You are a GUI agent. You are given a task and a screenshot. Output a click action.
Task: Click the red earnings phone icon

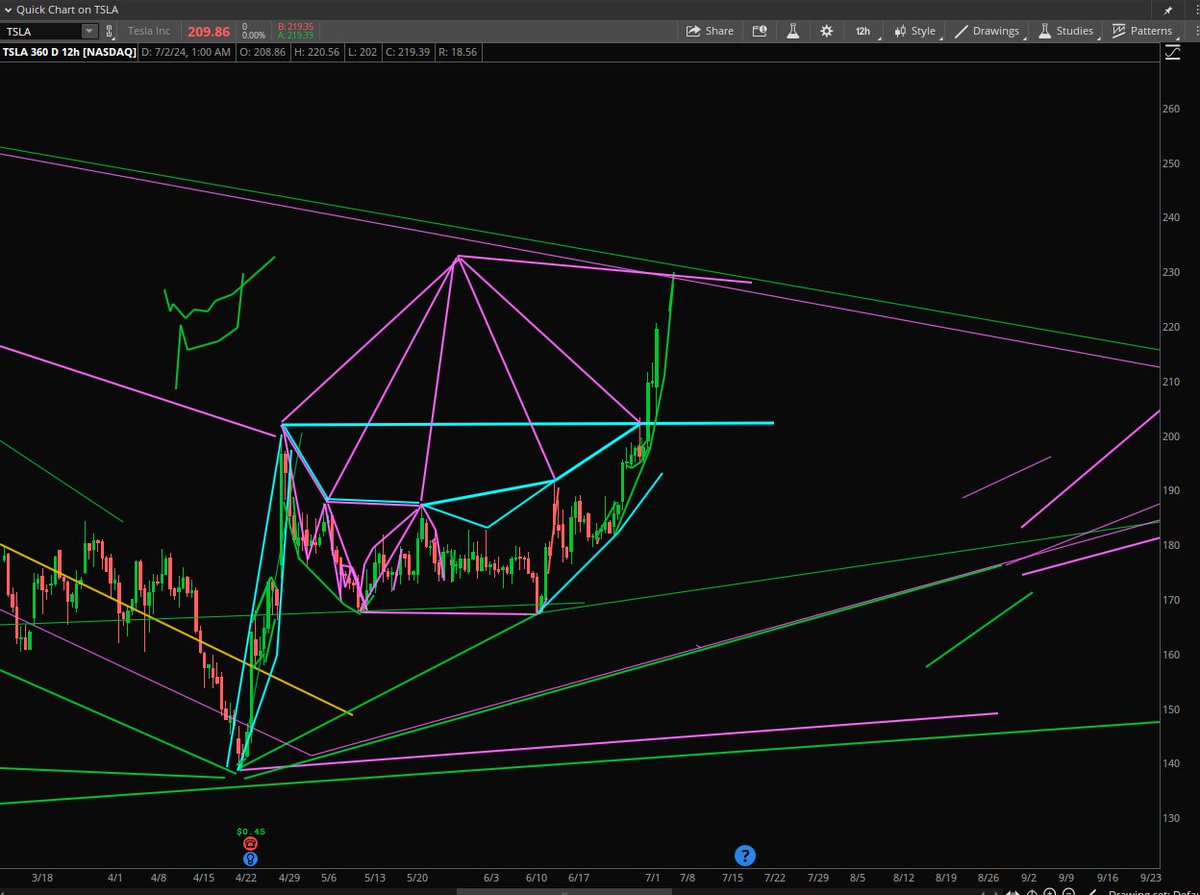pos(249,844)
